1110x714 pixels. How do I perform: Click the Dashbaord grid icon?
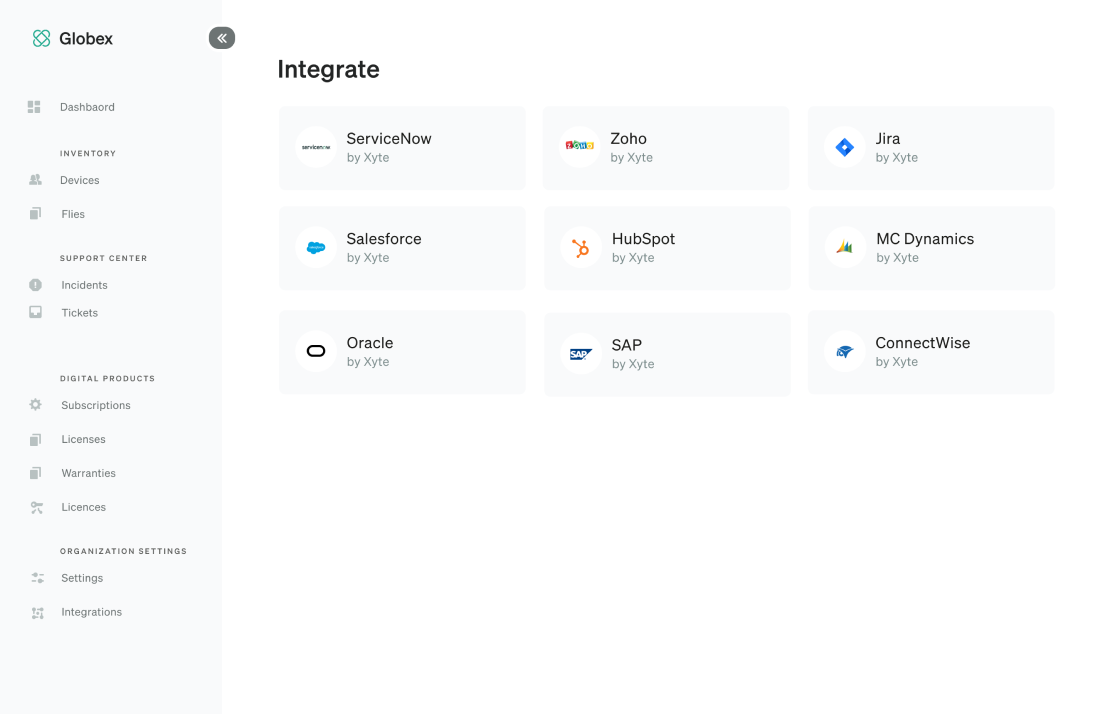click(34, 107)
